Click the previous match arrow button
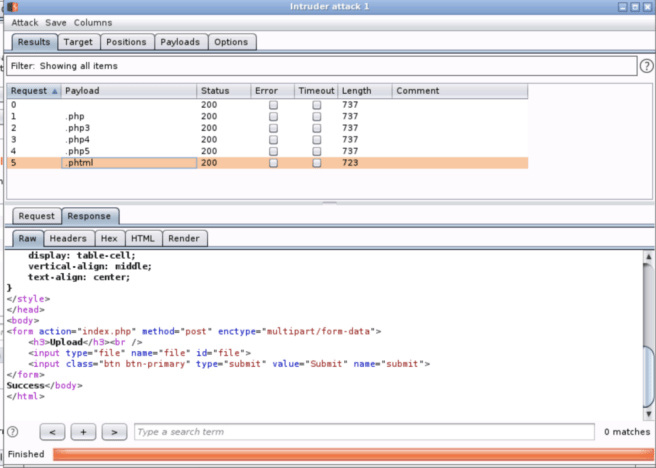The height and width of the screenshot is (468, 656). tap(52, 432)
